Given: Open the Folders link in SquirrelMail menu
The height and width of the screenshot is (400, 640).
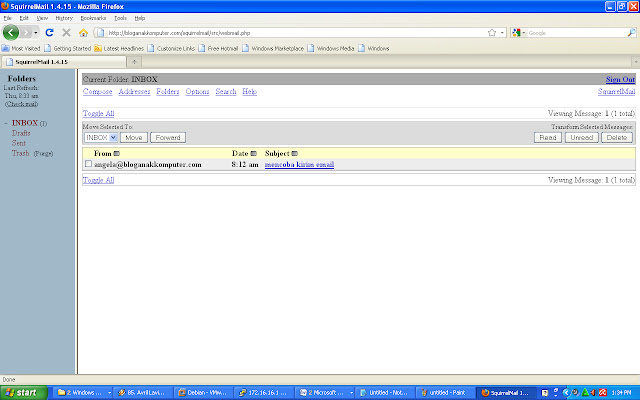Looking at the screenshot, I should point(168,91).
